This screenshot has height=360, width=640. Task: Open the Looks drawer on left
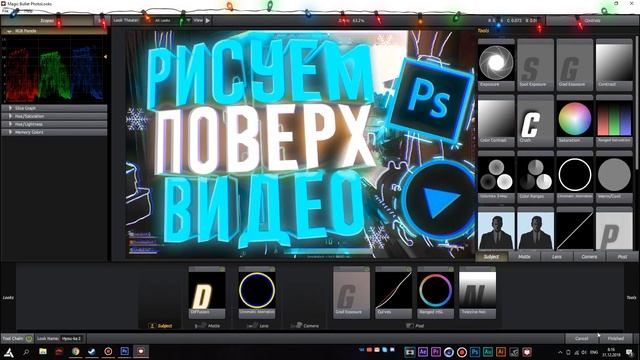(x=8, y=298)
